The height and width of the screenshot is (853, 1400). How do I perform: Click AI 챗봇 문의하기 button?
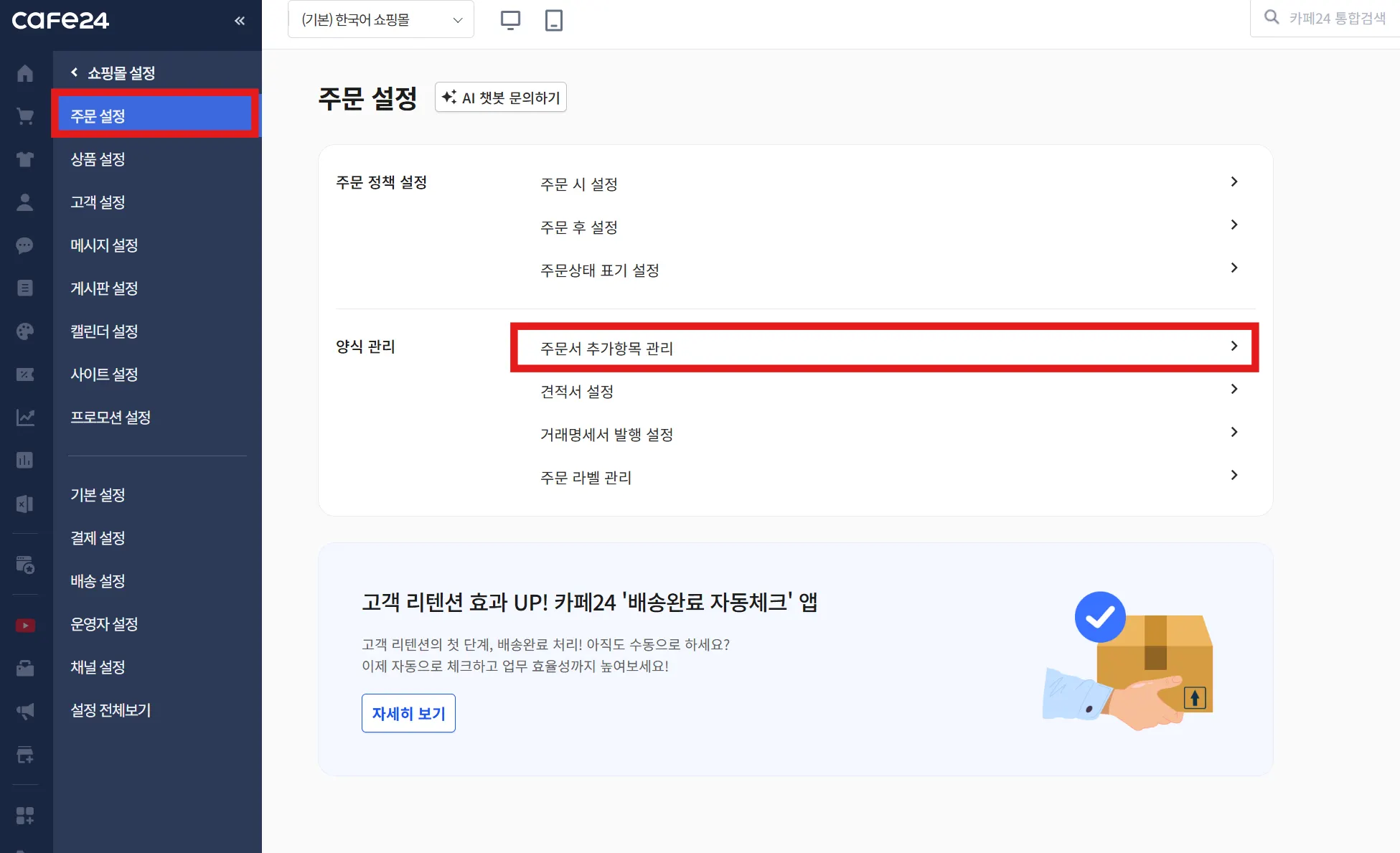pyautogui.click(x=501, y=98)
